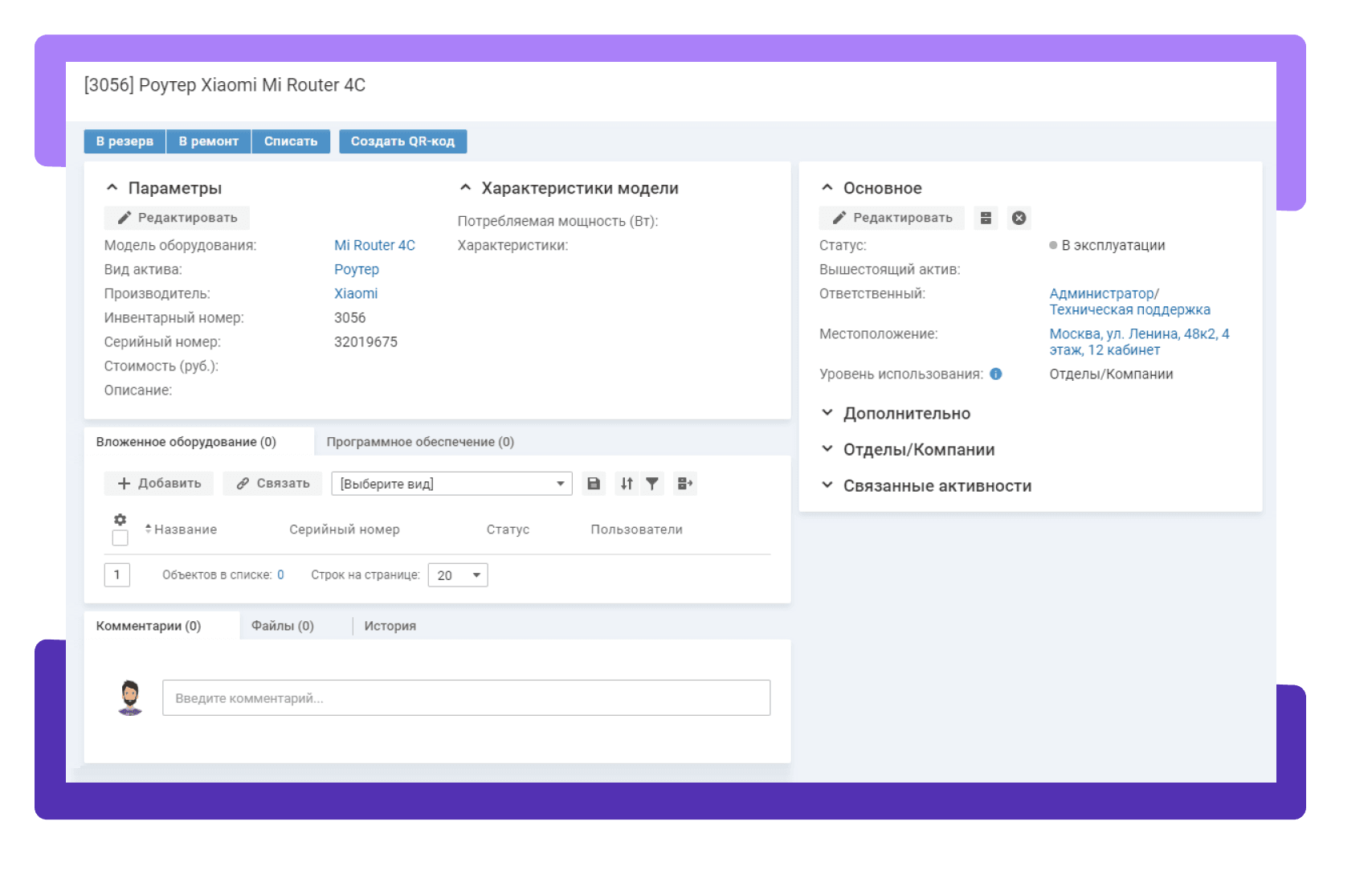Click info icon beside Уровень использования
This screenshot has width=1372, height=887.
[x=996, y=374]
